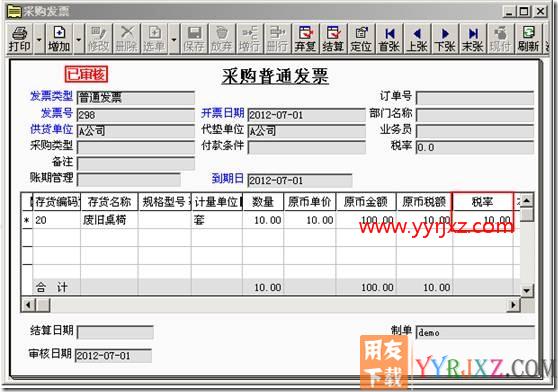This screenshot has width=558, height=392.
Task: Click the 原币金额 column header
Action: pyautogui.click(x=366, y=202)
